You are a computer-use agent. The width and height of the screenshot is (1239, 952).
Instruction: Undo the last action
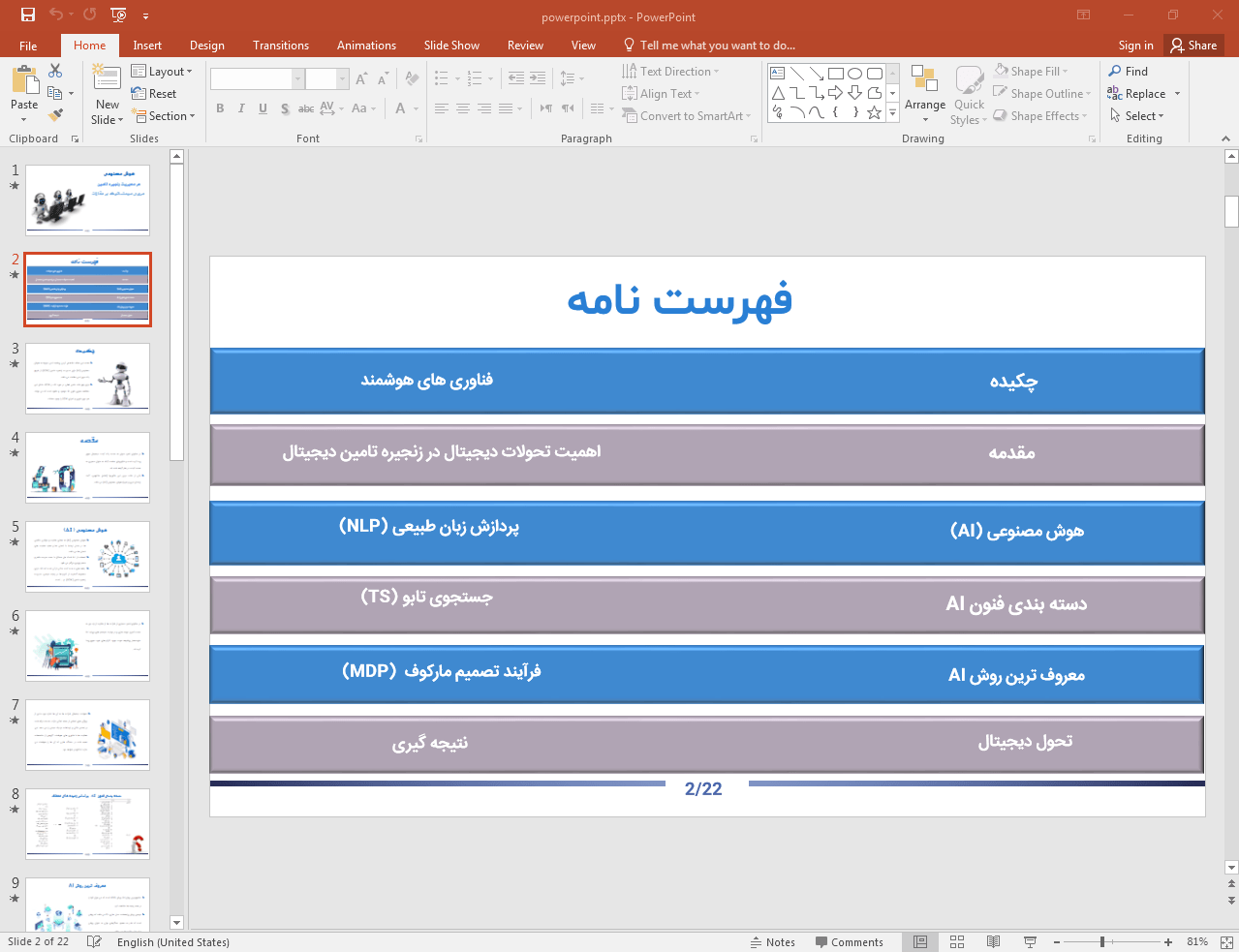(x=56, y=15)
